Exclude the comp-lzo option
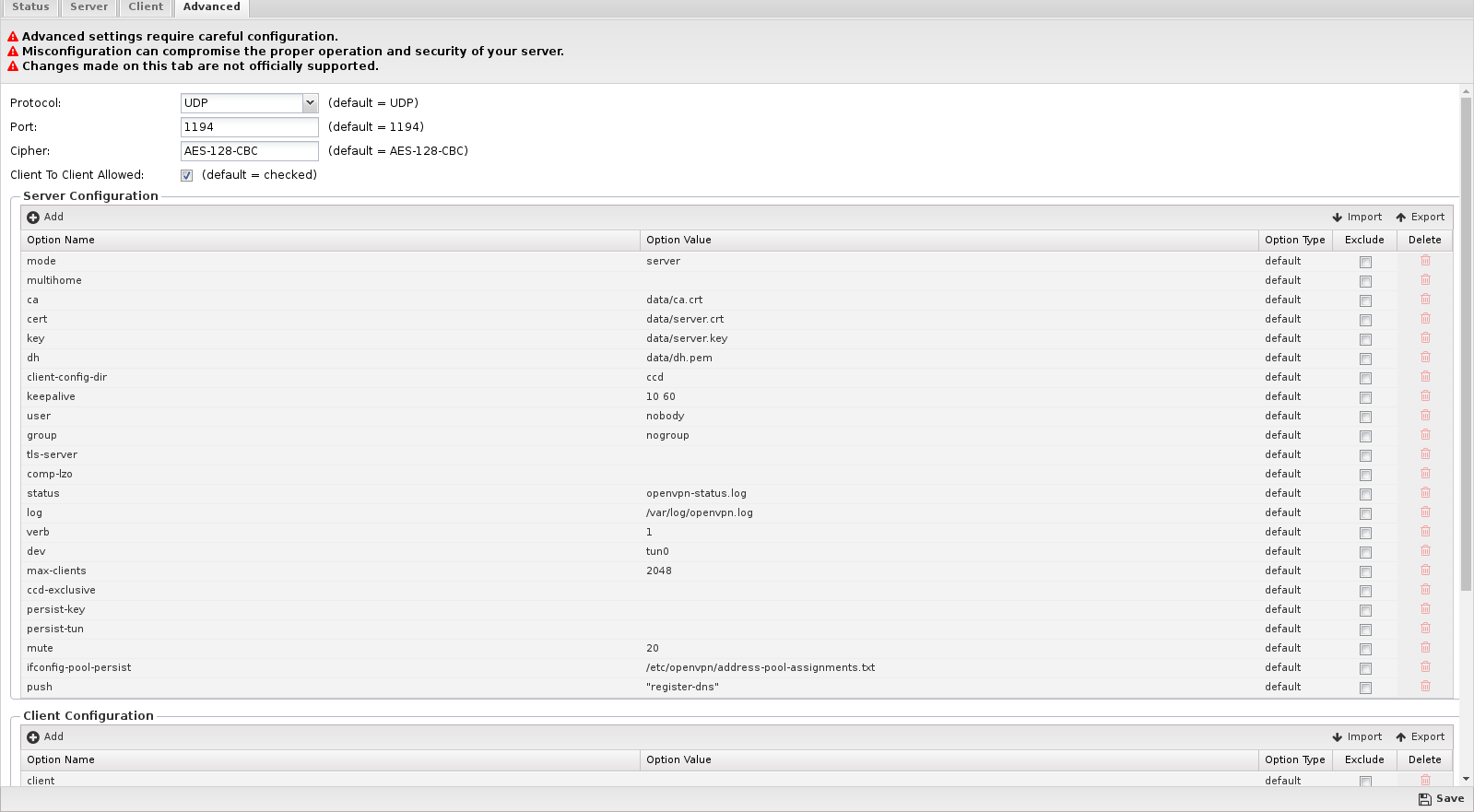The height and width of the screenshot is (812, 1474). pos(1365,475)
